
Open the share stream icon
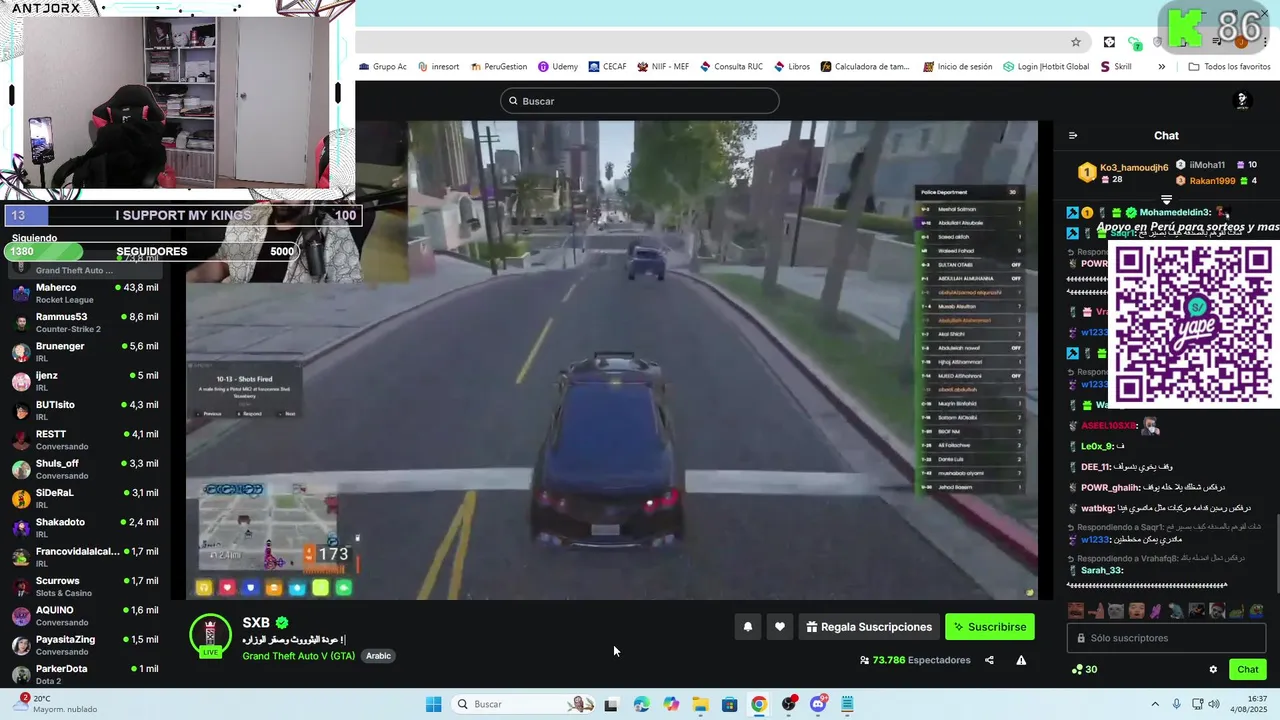click(x=989, y=660)
